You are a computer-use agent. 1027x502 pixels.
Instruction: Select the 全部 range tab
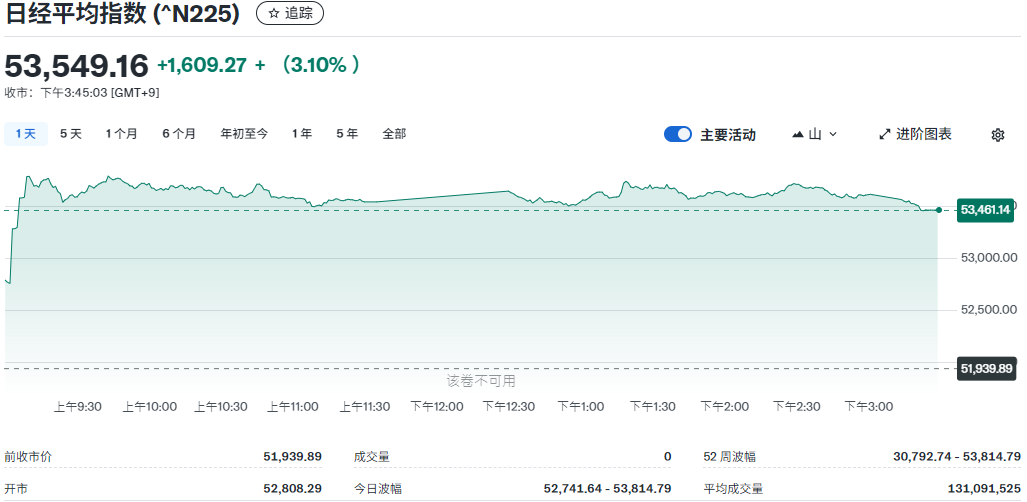pyautogui.click(x=394, y=134)
